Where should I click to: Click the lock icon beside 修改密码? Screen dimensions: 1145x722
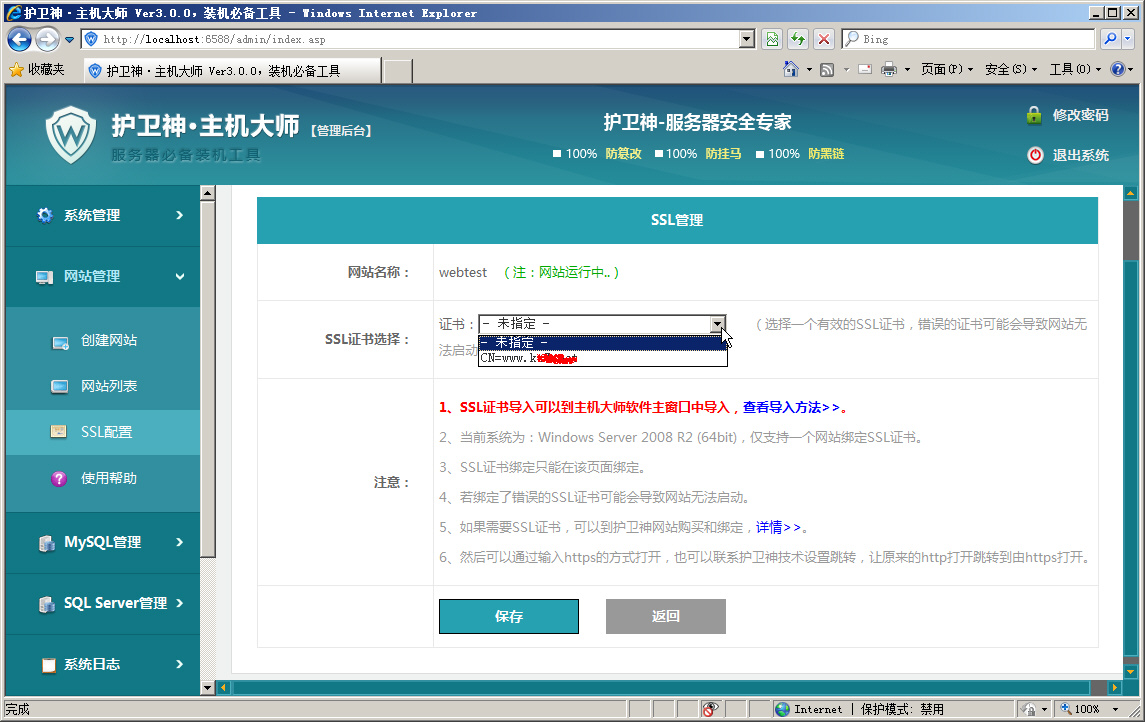(x=1034, y=115)
